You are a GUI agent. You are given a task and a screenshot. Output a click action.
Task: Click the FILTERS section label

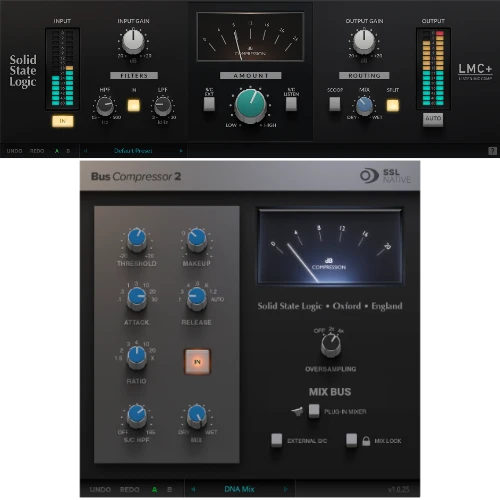click(134, 76)
